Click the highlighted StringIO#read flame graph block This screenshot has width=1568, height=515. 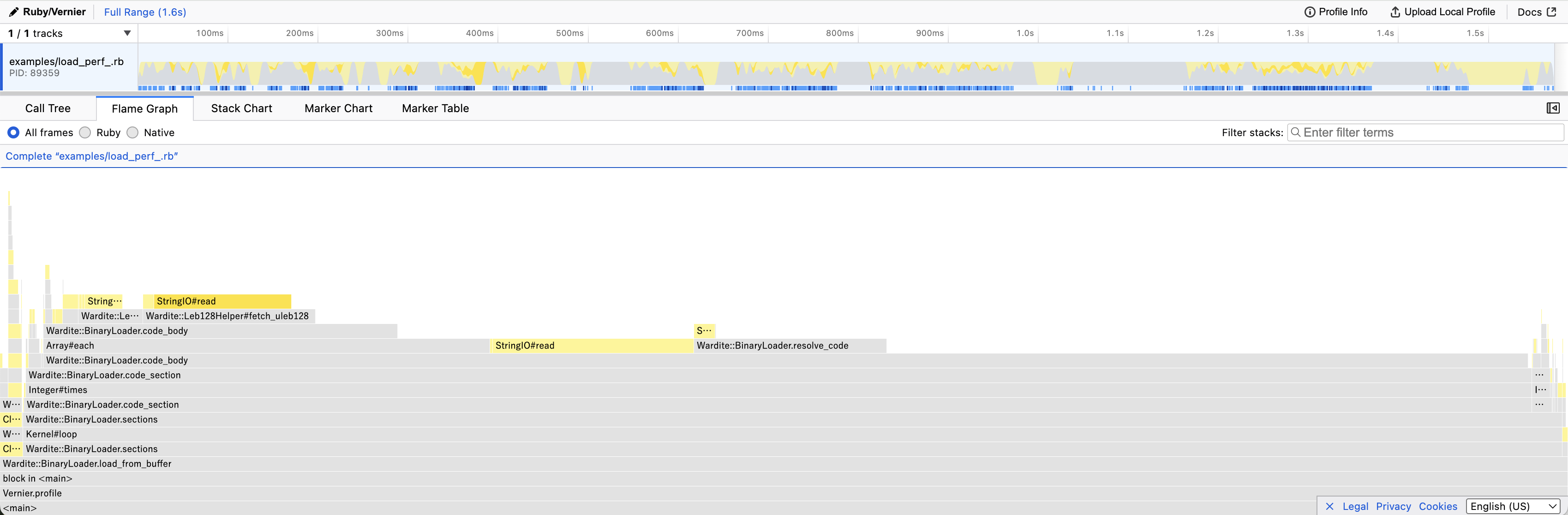pyautogui.click(x=222, y=301)
